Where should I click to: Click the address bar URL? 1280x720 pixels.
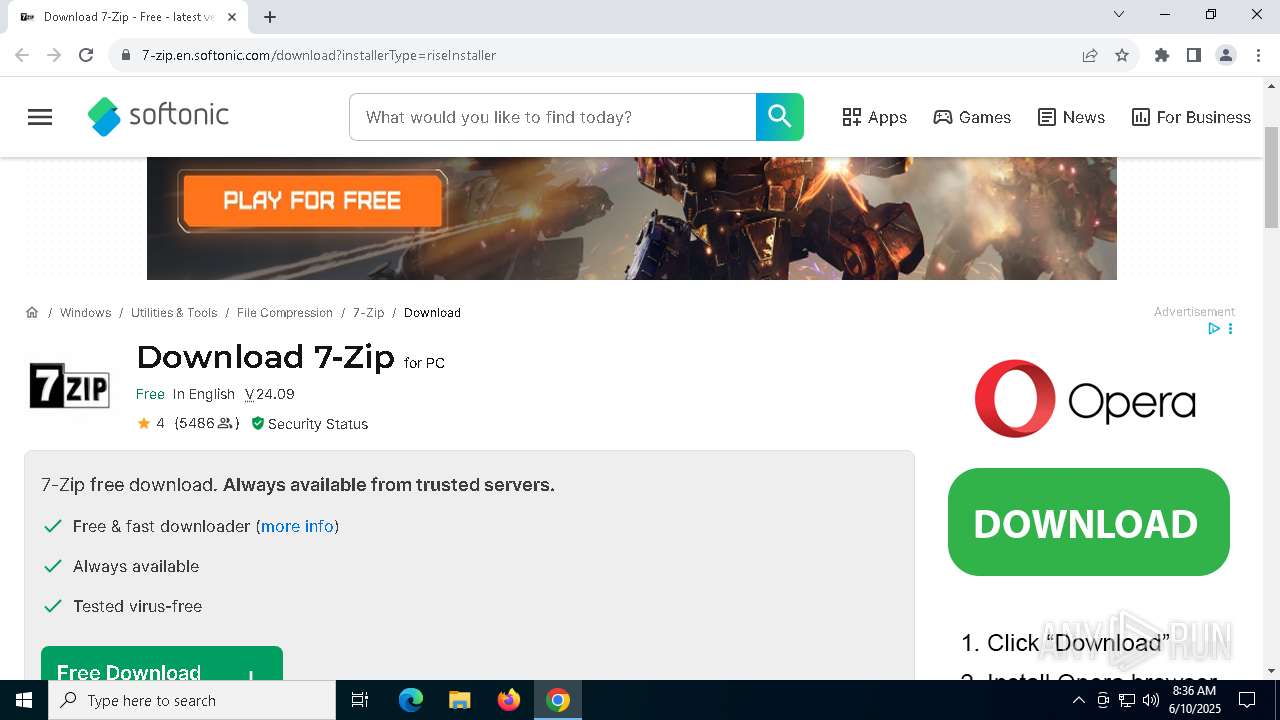point(319,55)
